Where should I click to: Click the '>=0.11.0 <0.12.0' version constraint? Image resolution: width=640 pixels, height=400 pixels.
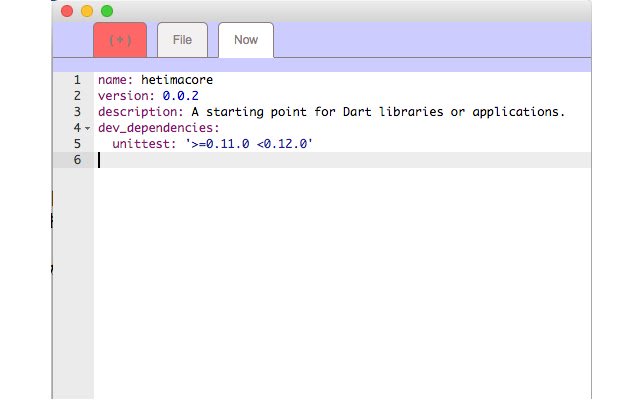tap(249, 144)
